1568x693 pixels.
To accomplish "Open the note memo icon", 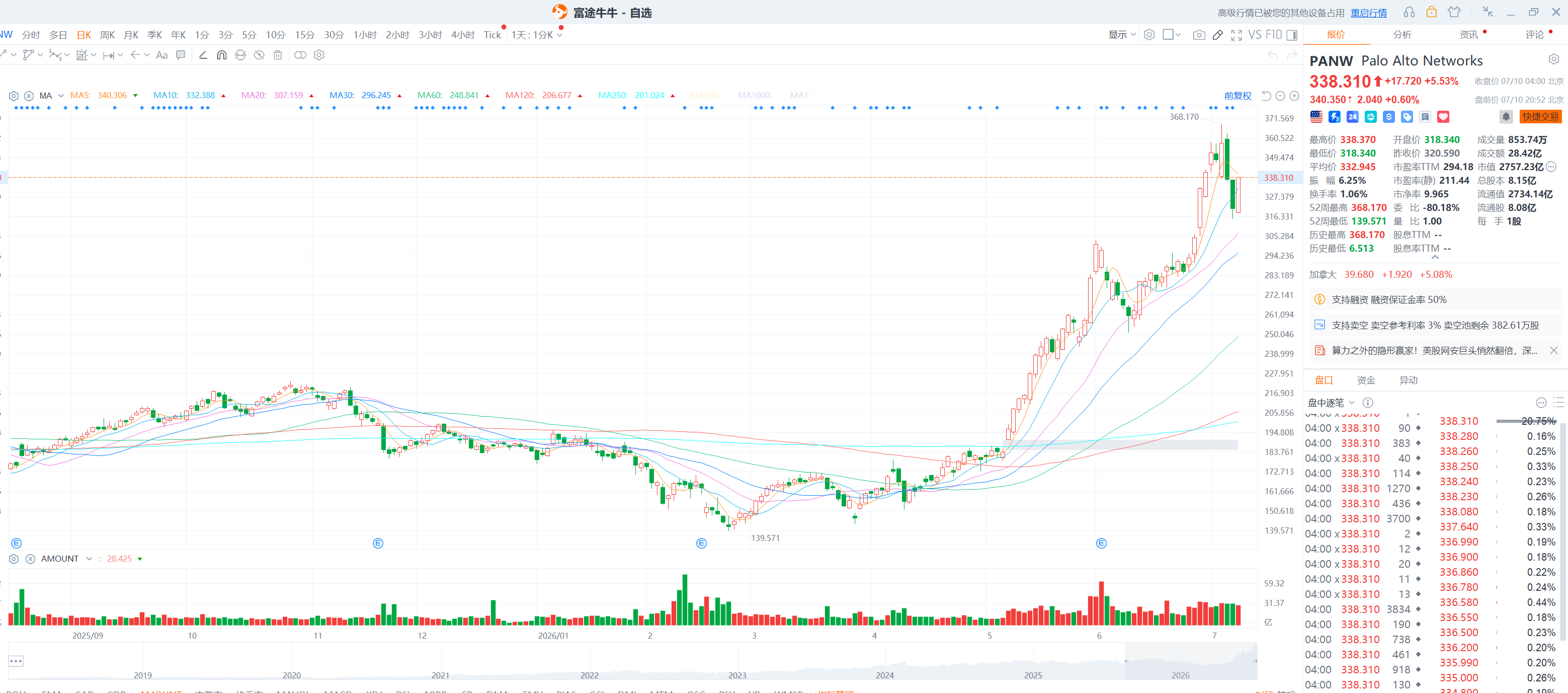I will pyautogui.click(x=1425, y=116).
